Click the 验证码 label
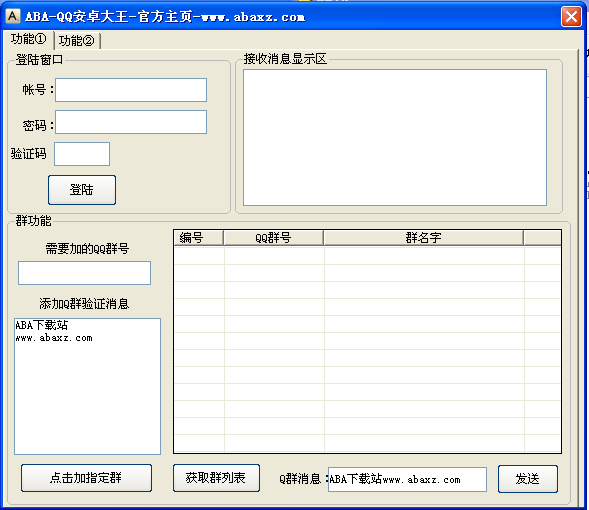589x510 pixels. pos(29,154)
